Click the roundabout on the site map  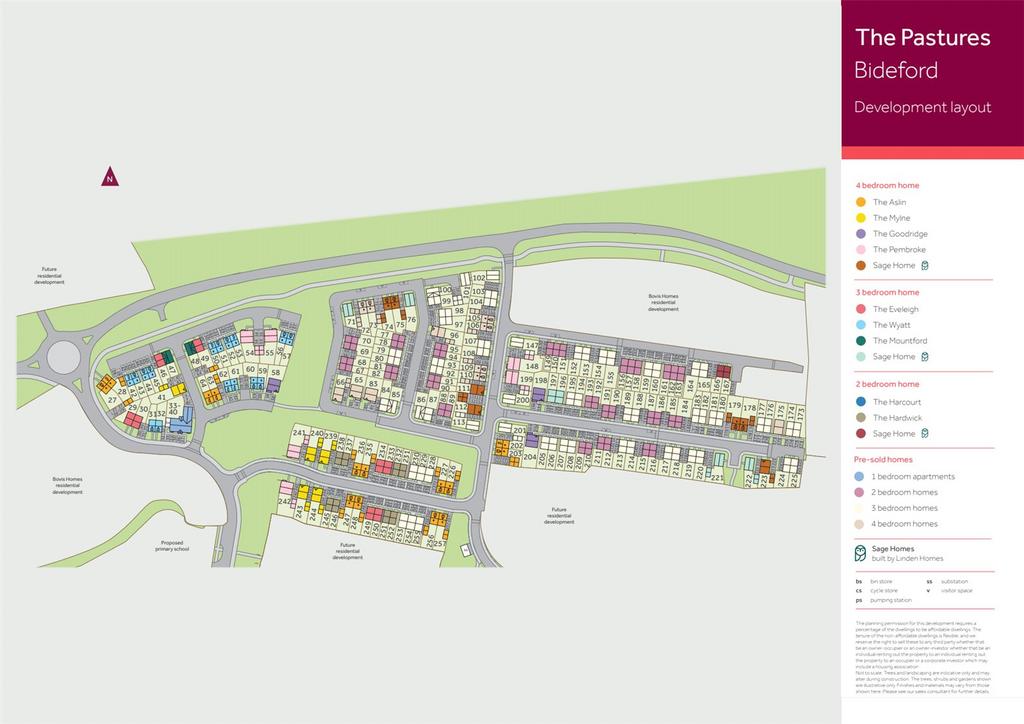[x=63, y=358]
